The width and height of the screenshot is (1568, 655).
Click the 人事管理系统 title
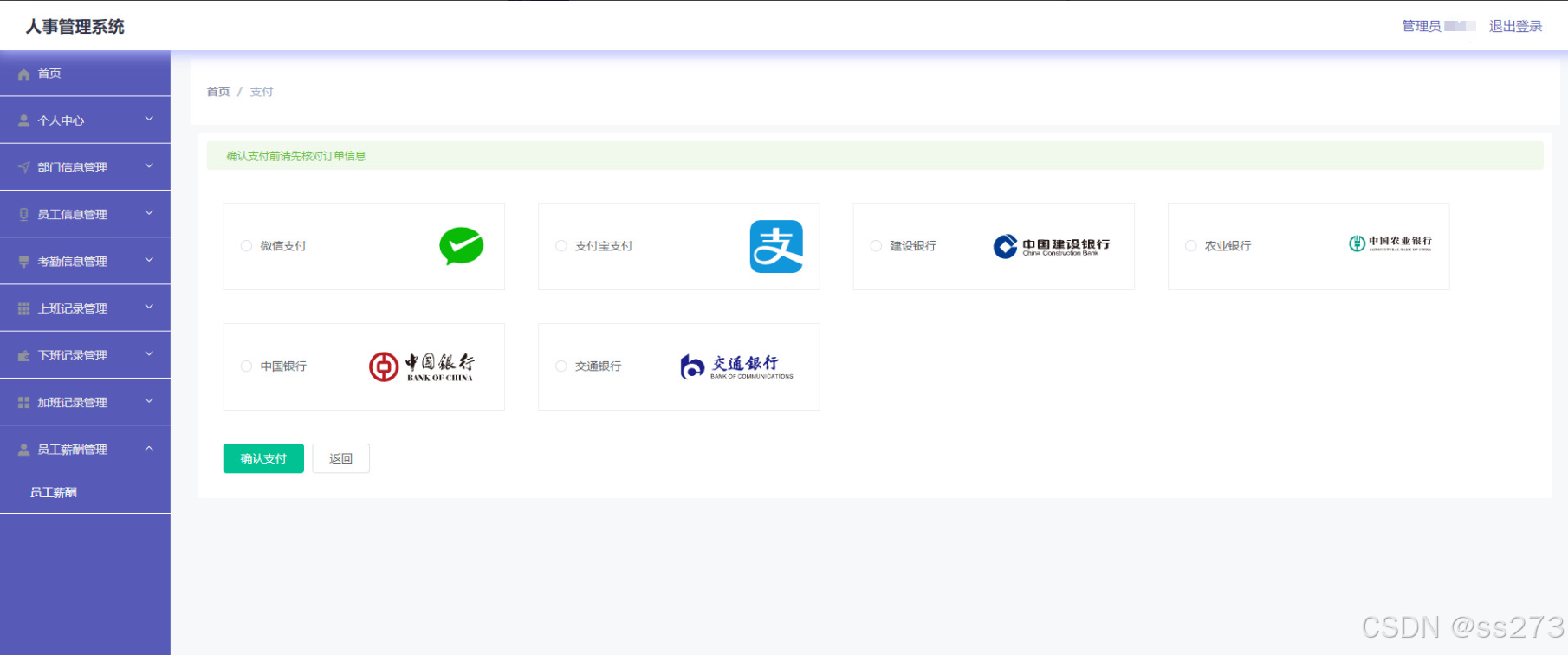pyautogui.click(x=75, y=27)
